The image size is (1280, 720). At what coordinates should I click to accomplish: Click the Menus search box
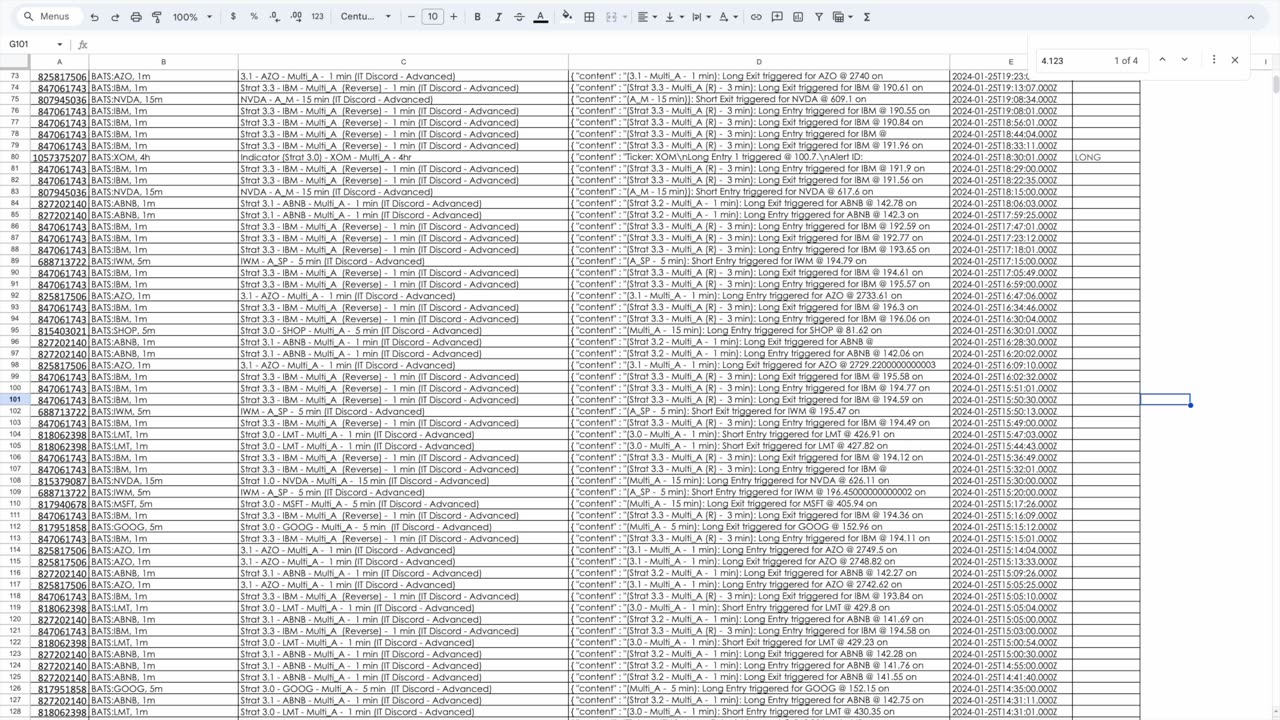(x=48, y=17)
